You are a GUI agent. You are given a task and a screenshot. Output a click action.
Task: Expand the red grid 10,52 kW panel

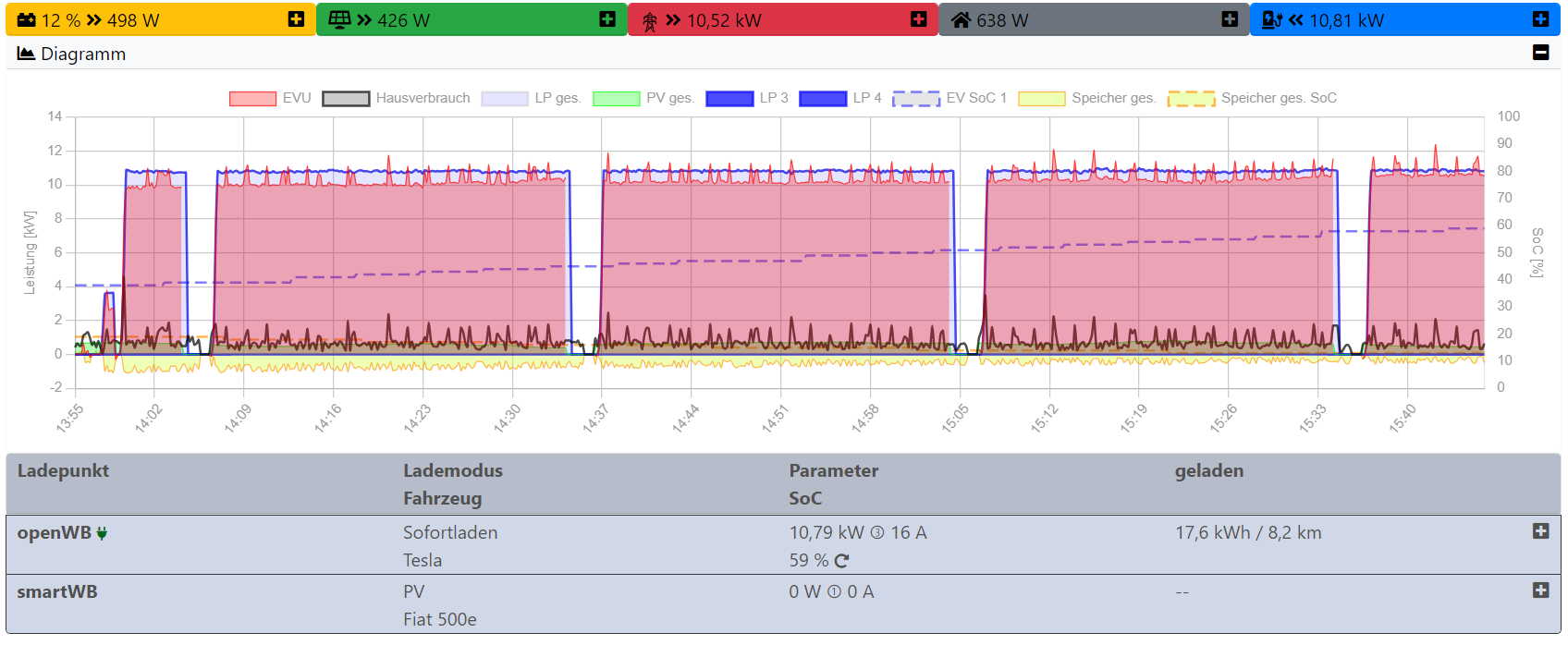(919, 19)
